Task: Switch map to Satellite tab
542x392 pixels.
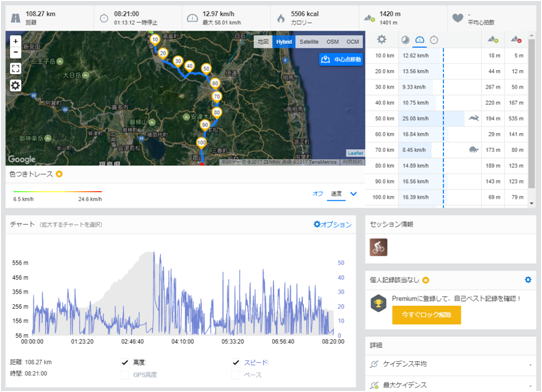Action: (x=309, y=42)
